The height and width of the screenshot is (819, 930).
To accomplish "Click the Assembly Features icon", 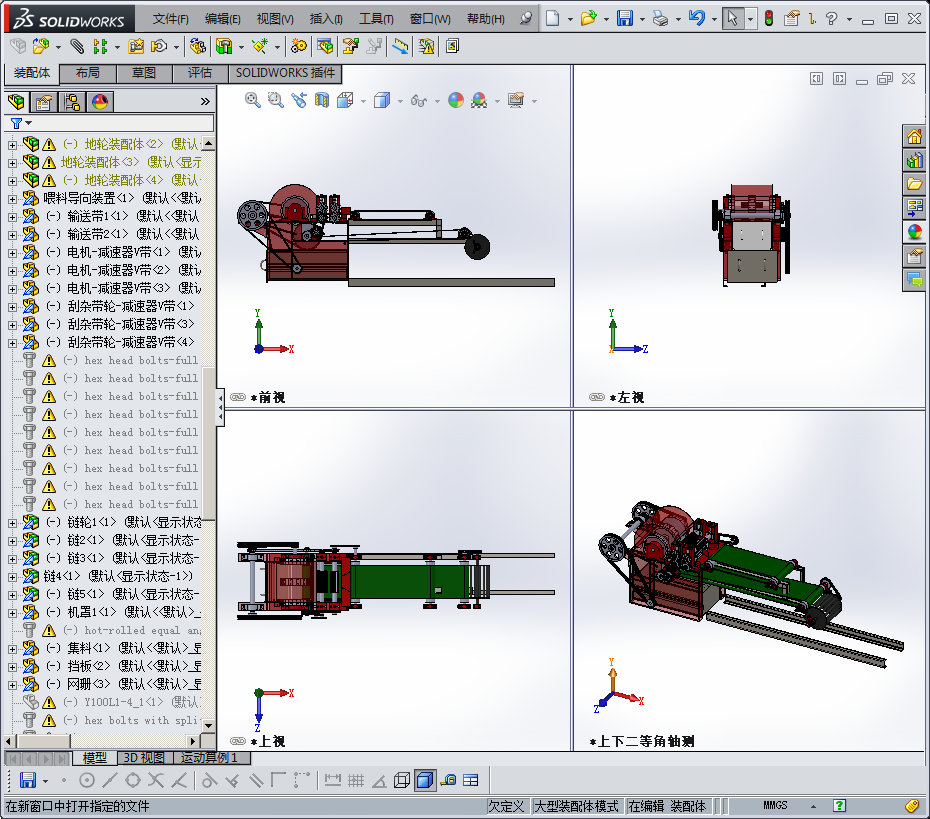I will tap(224, 46).
